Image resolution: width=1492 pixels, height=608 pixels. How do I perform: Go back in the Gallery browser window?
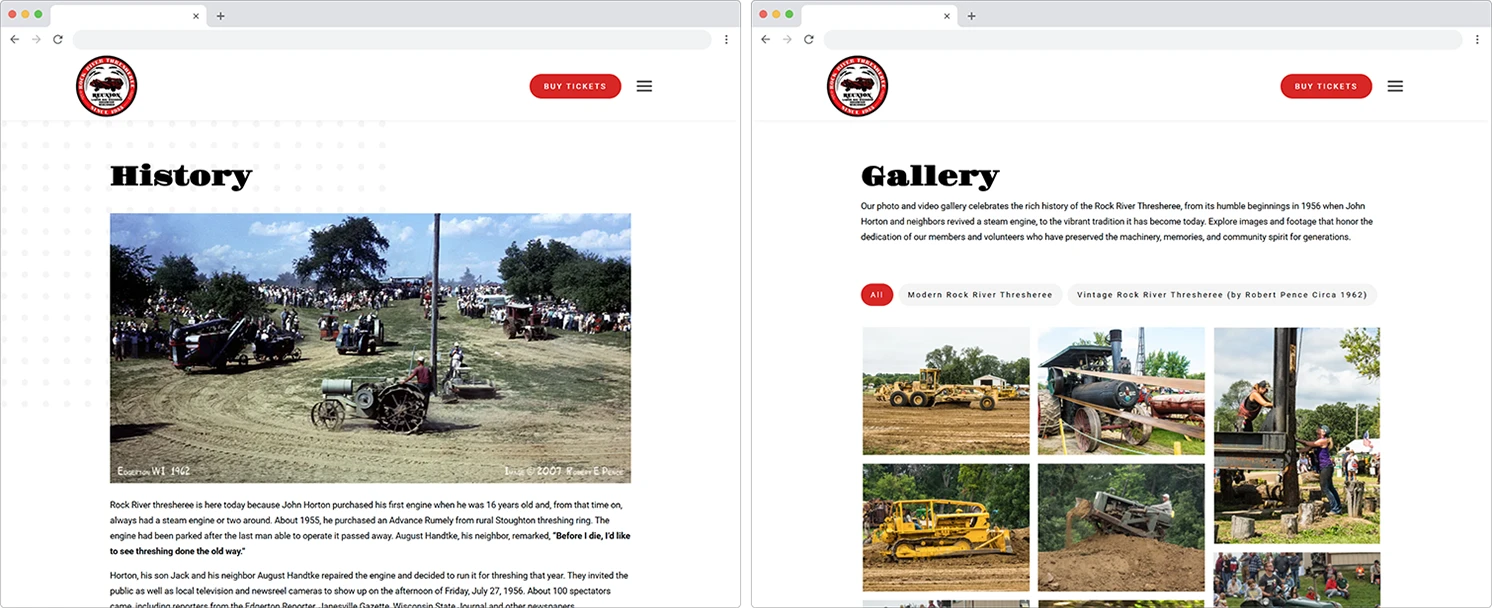[x=764, y=39]
